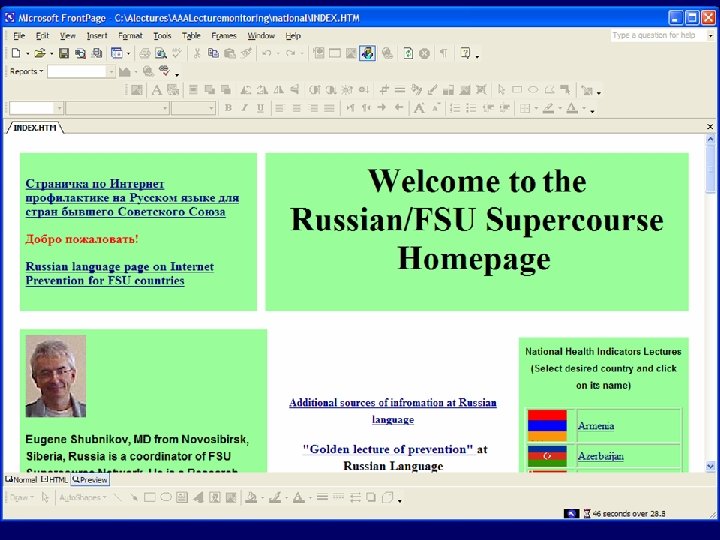
Task: Toggle Justify alignment
Action: click(x=329, y=108)
